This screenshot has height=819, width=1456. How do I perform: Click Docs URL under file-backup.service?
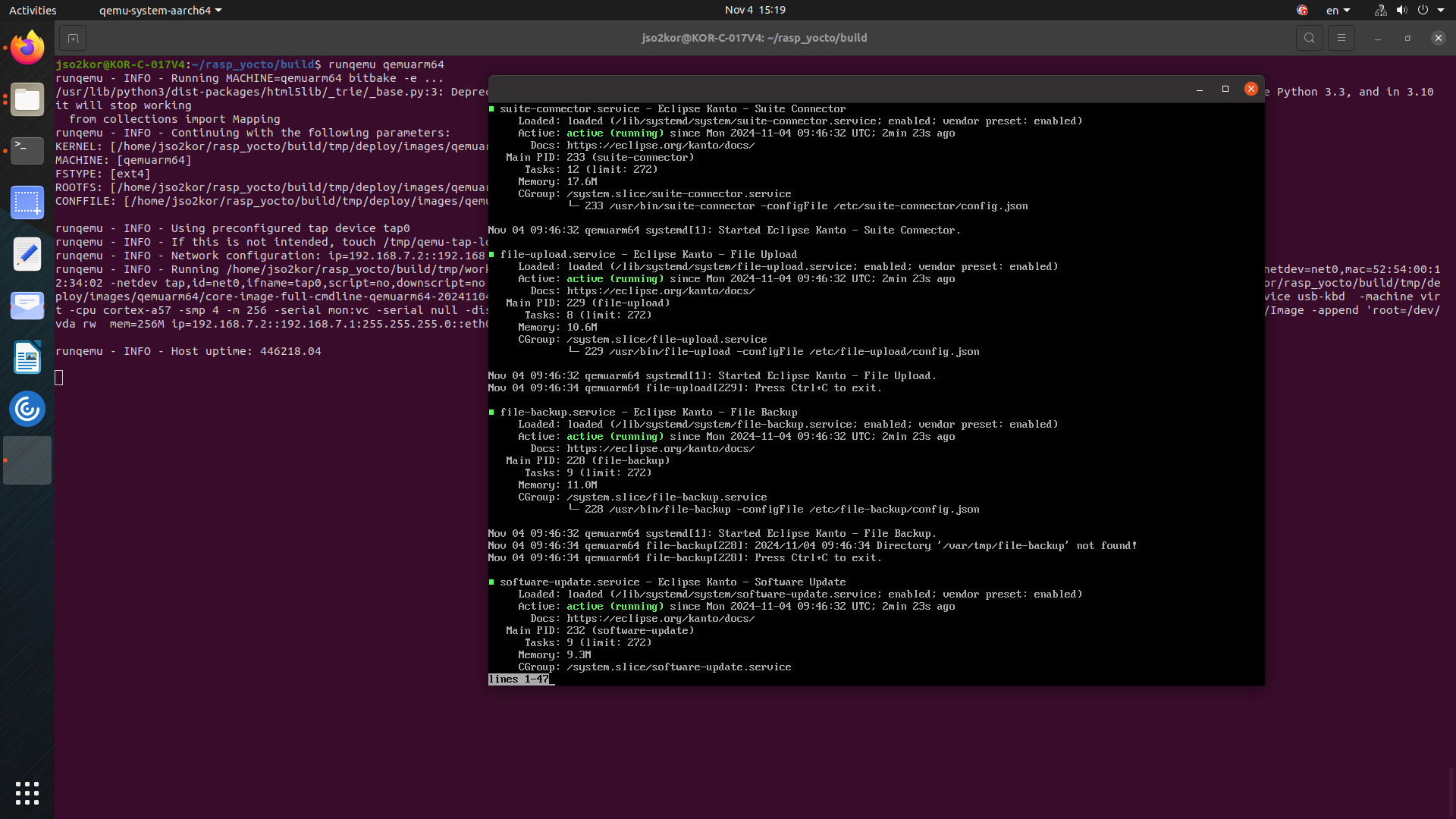click(661, 449)
